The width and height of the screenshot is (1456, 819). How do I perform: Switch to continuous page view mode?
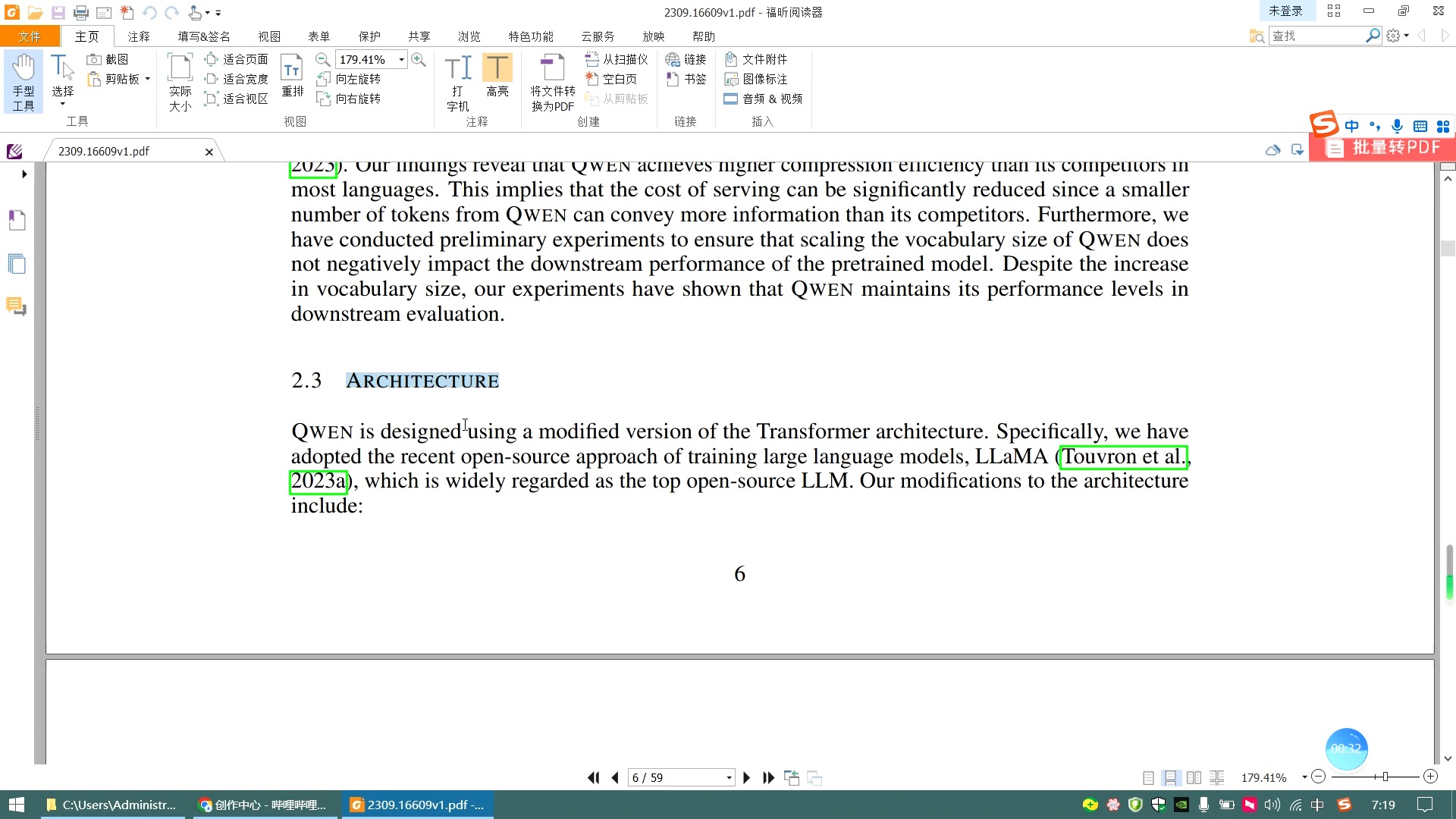coord(1170,777)
